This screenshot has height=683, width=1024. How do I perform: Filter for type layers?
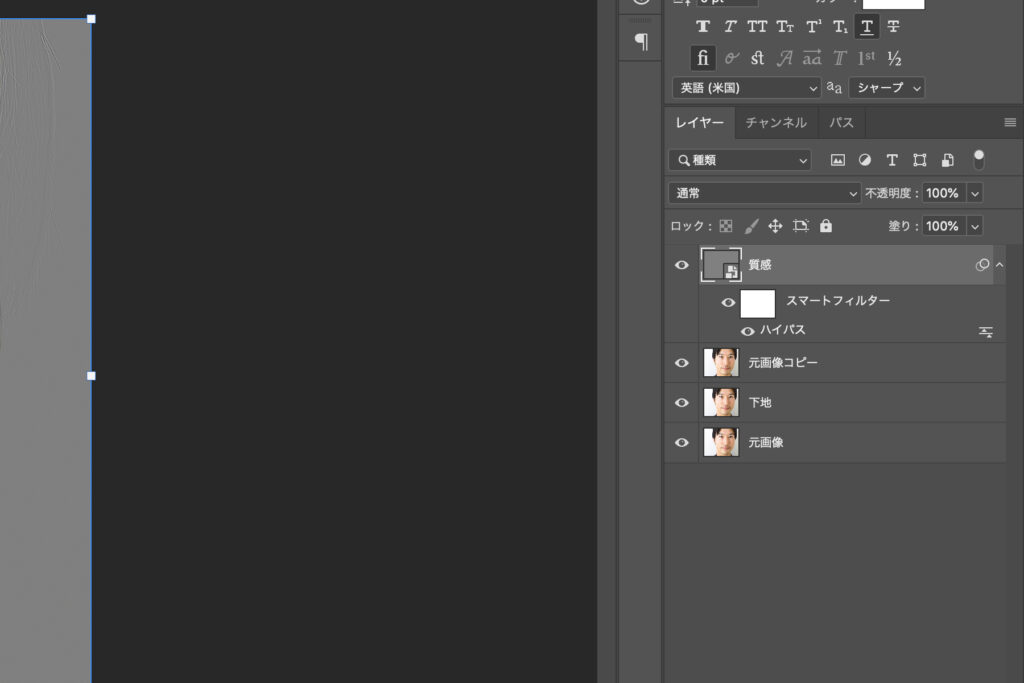tap(892, 160)
